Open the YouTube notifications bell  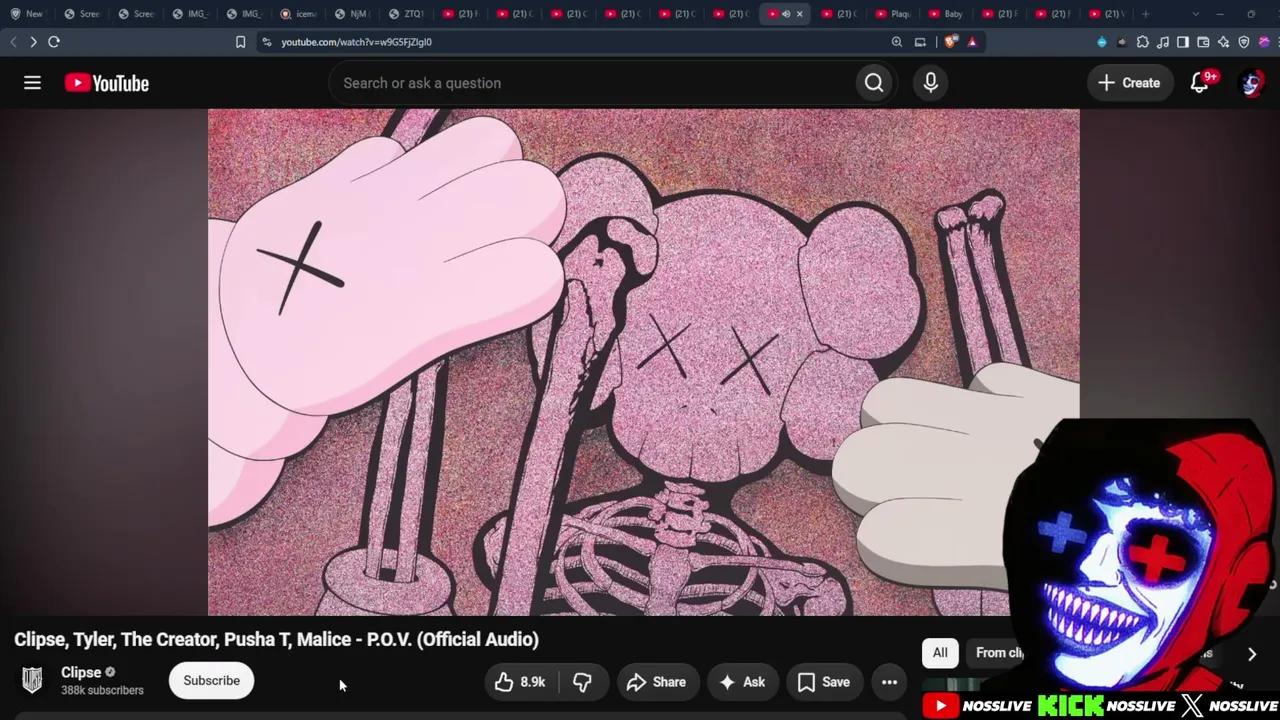1200,83
